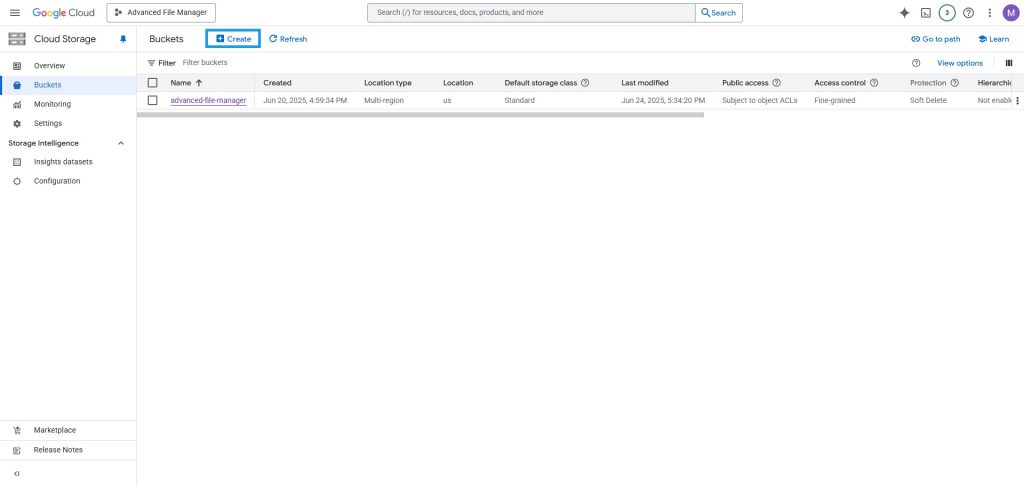Activate Cloud Shell terminal icon
Screen dimensions: 1024x486
pyautogui.click(x=926, y=13)
